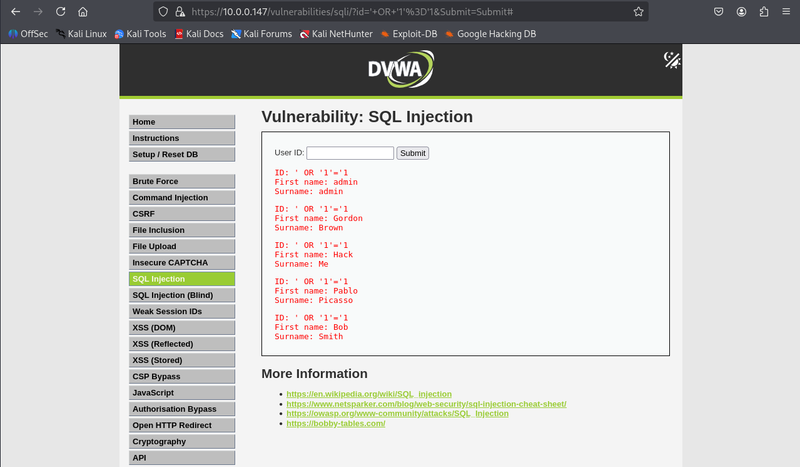Open the API module
Screen dimensions: 800x467
click(x=182, y=458)
